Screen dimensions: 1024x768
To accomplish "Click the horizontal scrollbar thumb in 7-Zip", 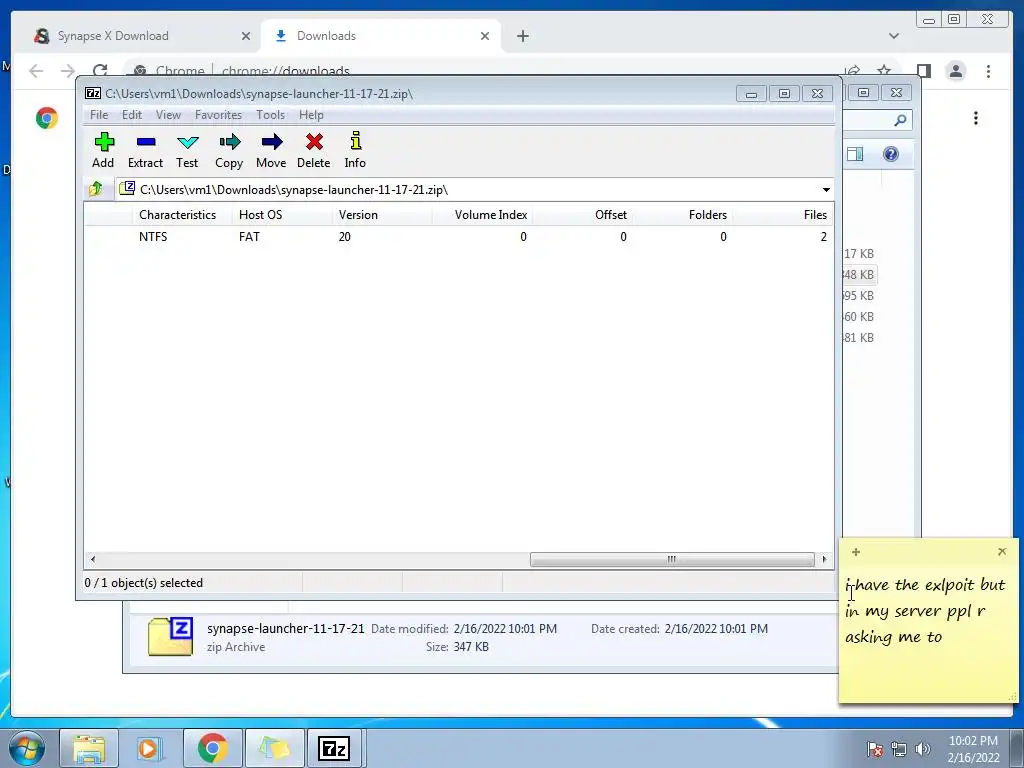I will 672,560.
